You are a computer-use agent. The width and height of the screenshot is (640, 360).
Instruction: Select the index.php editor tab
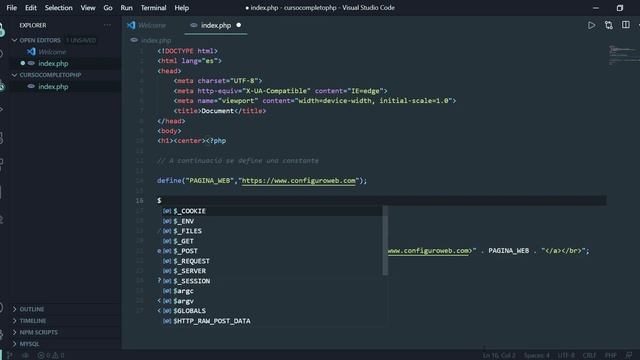(x=216, y=25)
